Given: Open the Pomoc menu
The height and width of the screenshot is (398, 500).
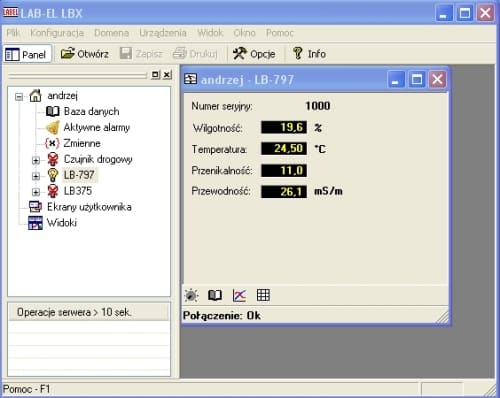Looking at the screenshot, I should [280, 33].
